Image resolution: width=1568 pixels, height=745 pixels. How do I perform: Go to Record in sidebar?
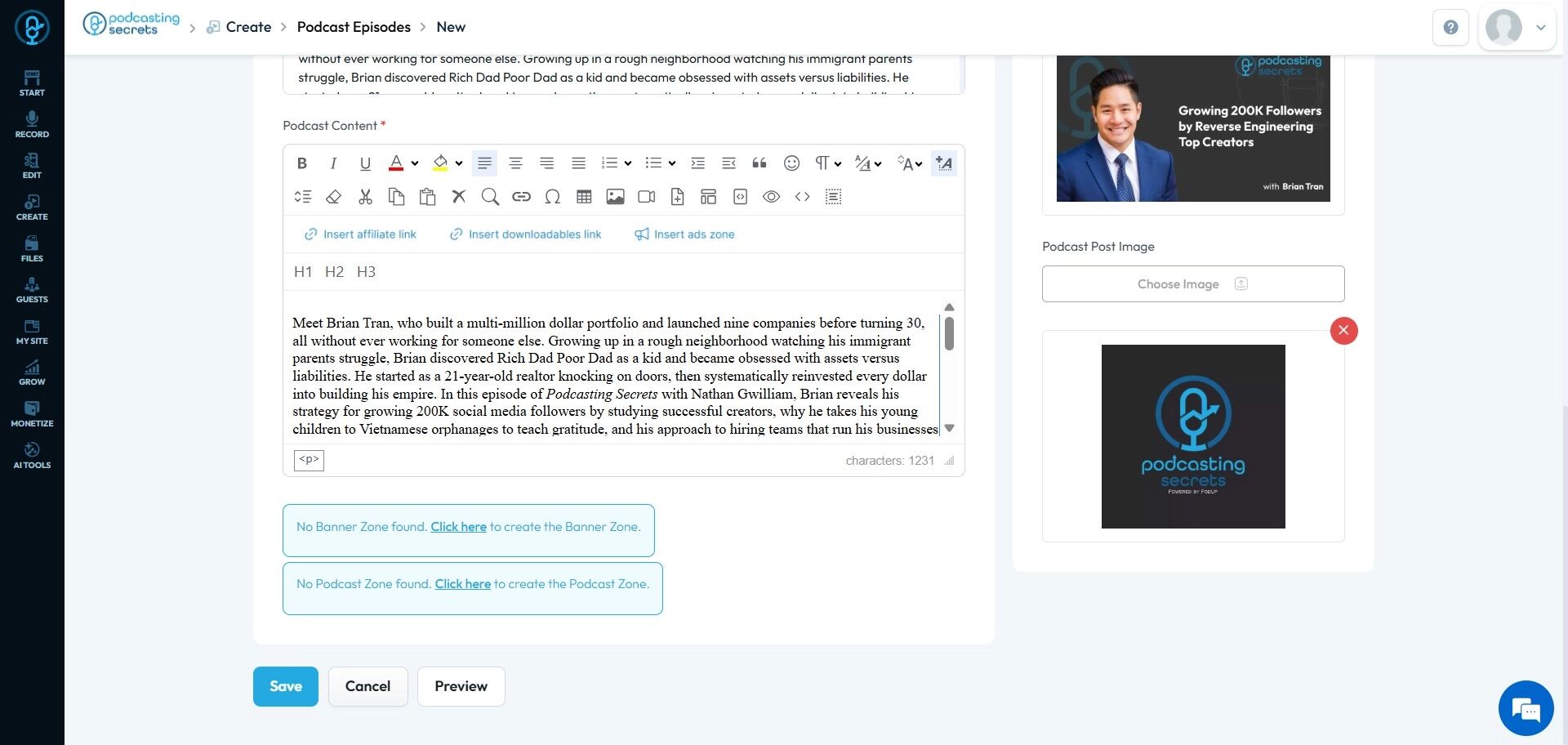(x=32, y=125)
